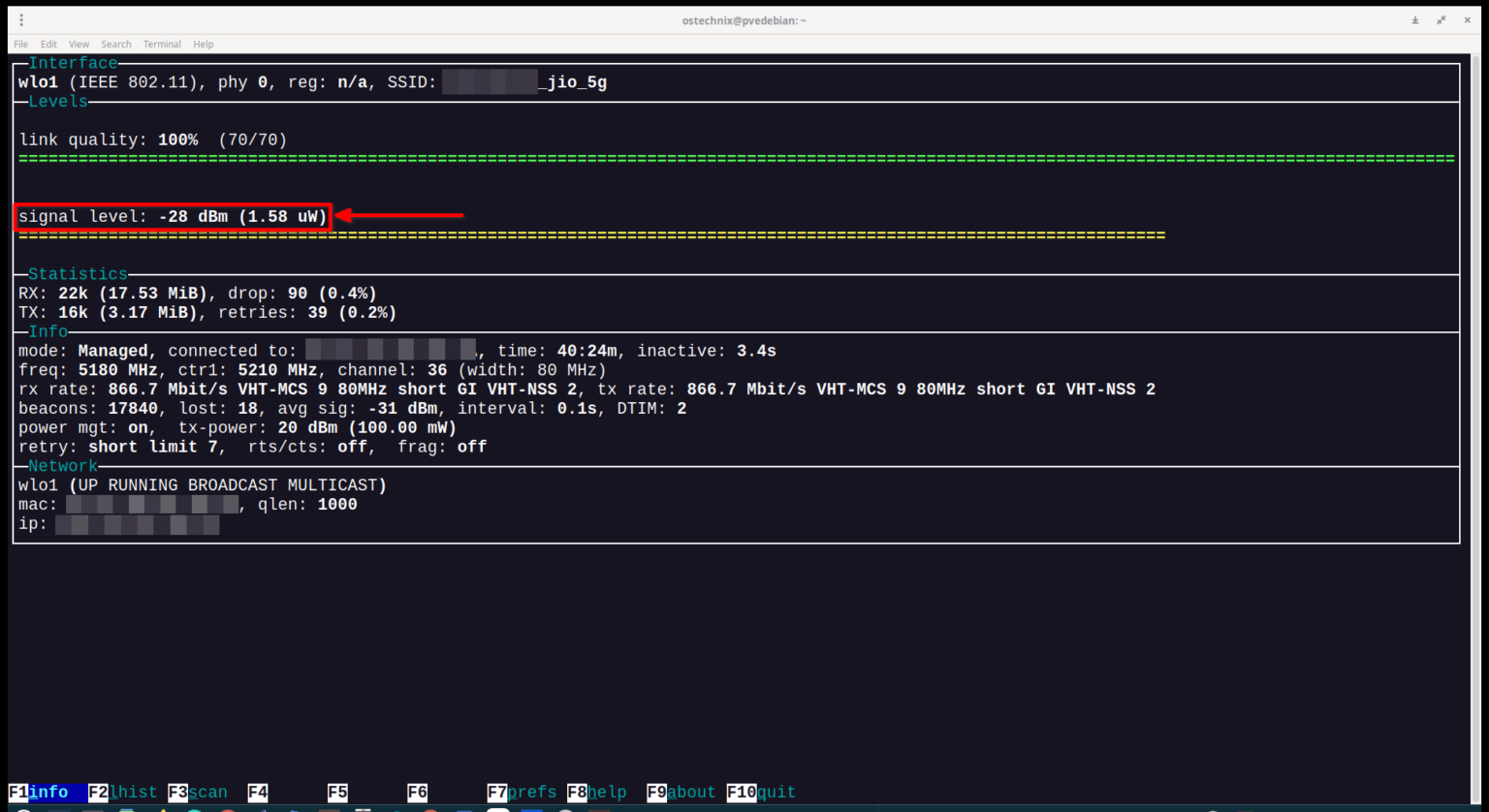Open the Edit menu
This screenshot has width=1489, height=812.
coord(48,44)
